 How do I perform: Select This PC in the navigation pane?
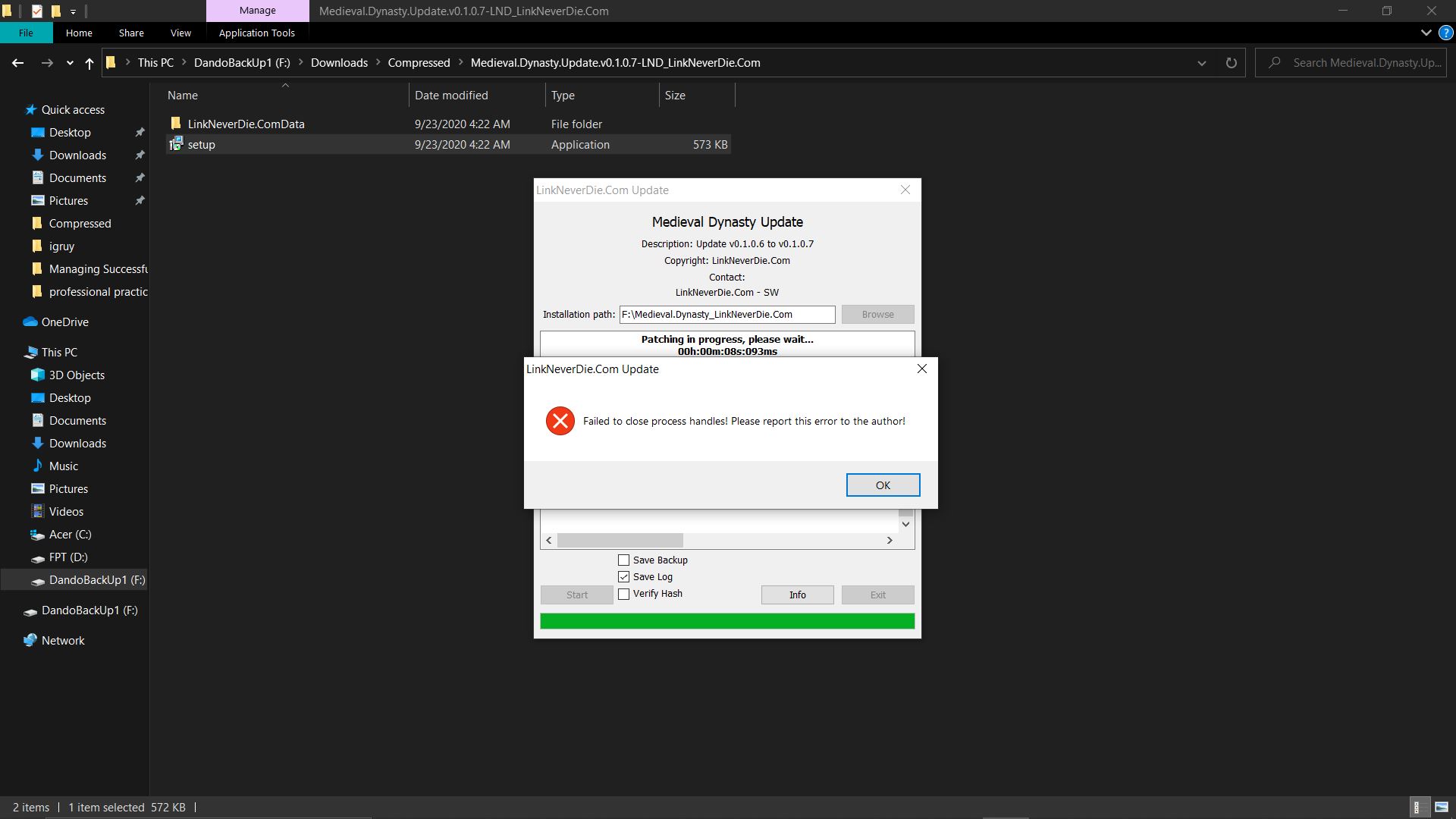pos(59,353)
